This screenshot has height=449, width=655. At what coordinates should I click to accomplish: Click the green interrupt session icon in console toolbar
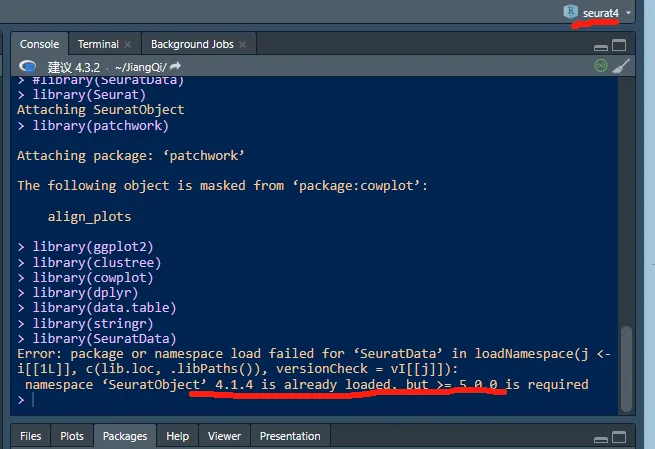click(x=601, y=66)
